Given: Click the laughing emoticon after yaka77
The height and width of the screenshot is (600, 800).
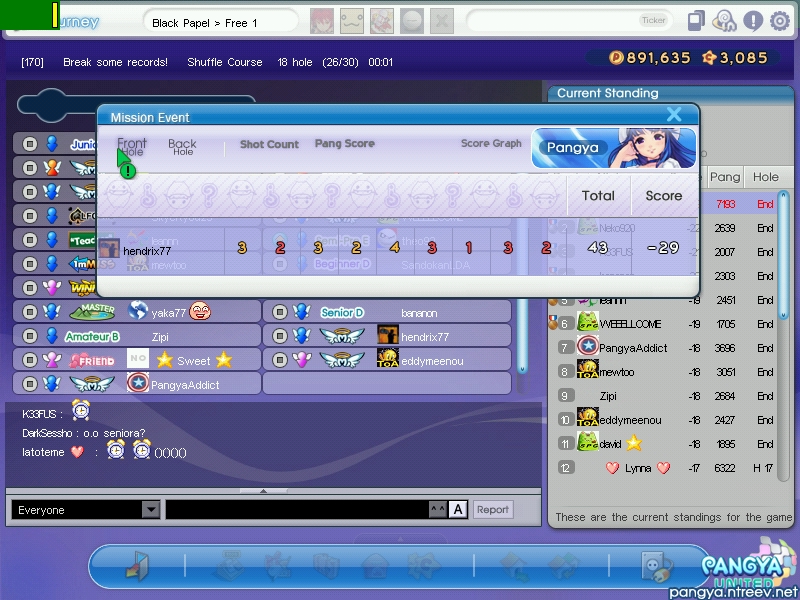Looking at the screenshot, I should click(x=200, y=311).
